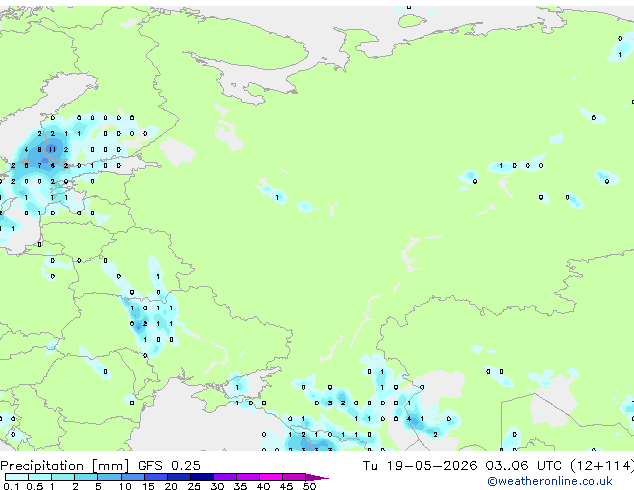Select the '03..06 UTC' time range text
This screenshot has height=490, width=634.
(x=523, y=466)
